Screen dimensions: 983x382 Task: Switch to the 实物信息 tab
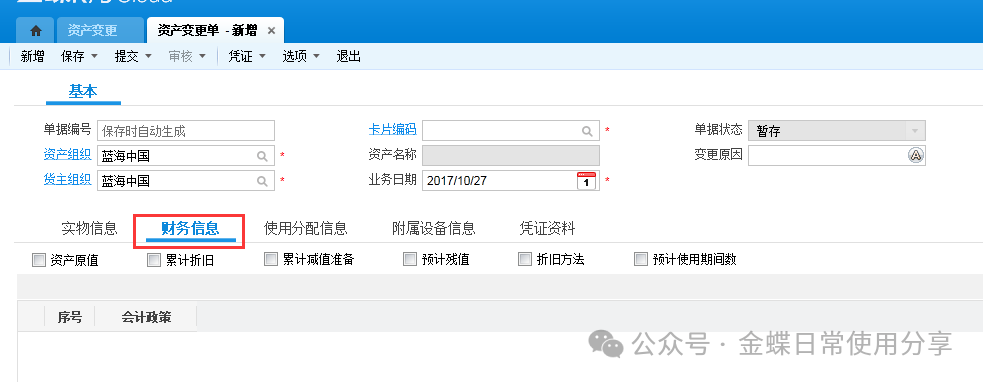[89, 228]
